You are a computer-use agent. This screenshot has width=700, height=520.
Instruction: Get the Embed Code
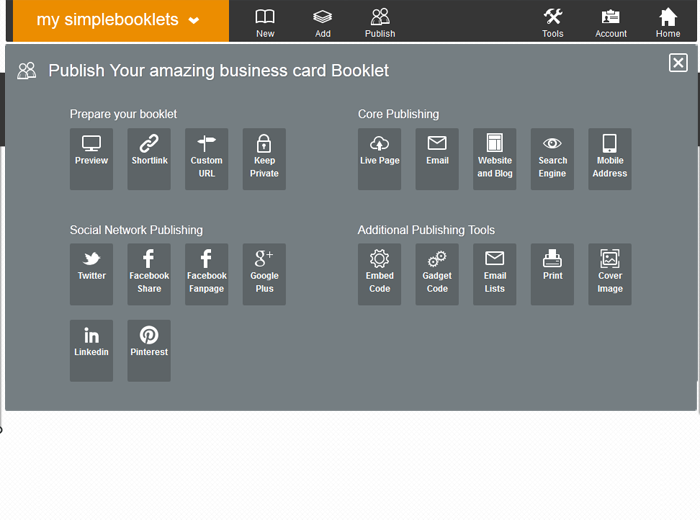click(379, 274)
